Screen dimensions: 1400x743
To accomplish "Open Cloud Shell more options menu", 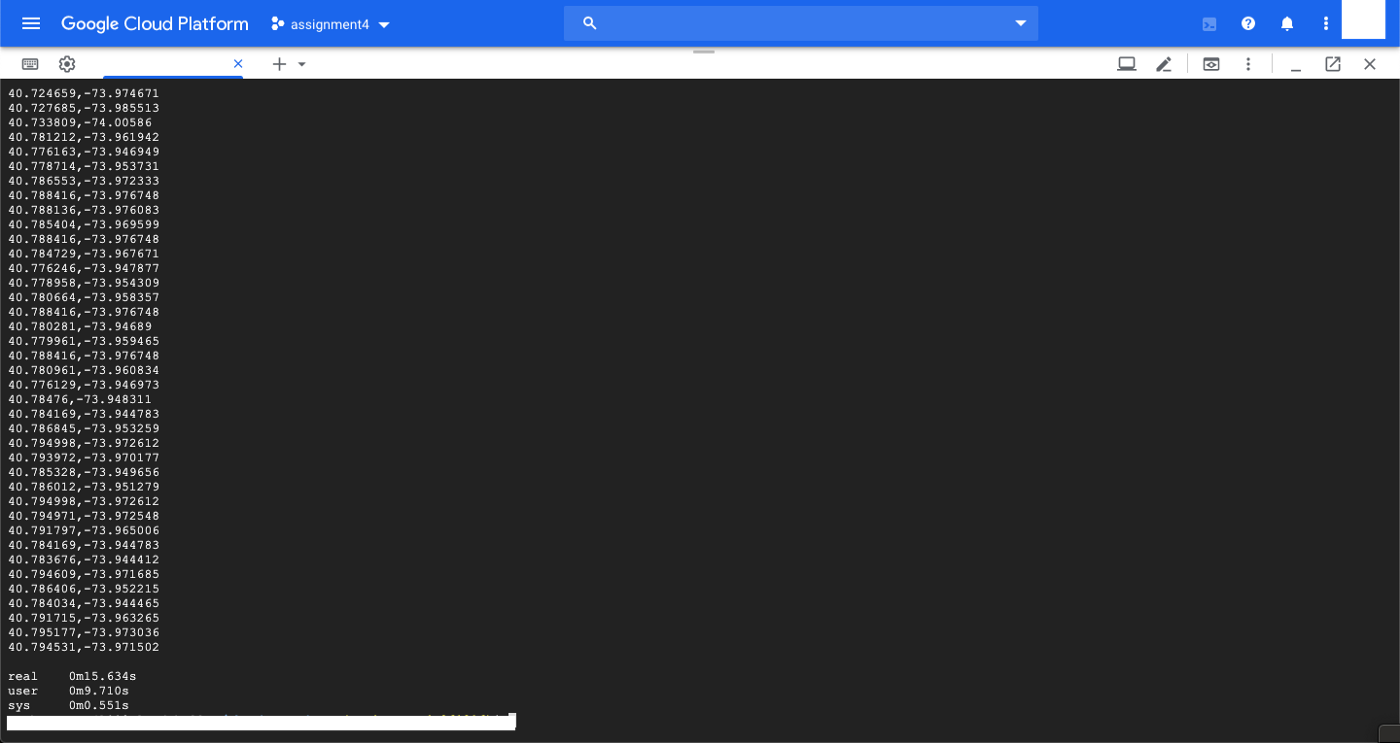I will point(1248,64).
